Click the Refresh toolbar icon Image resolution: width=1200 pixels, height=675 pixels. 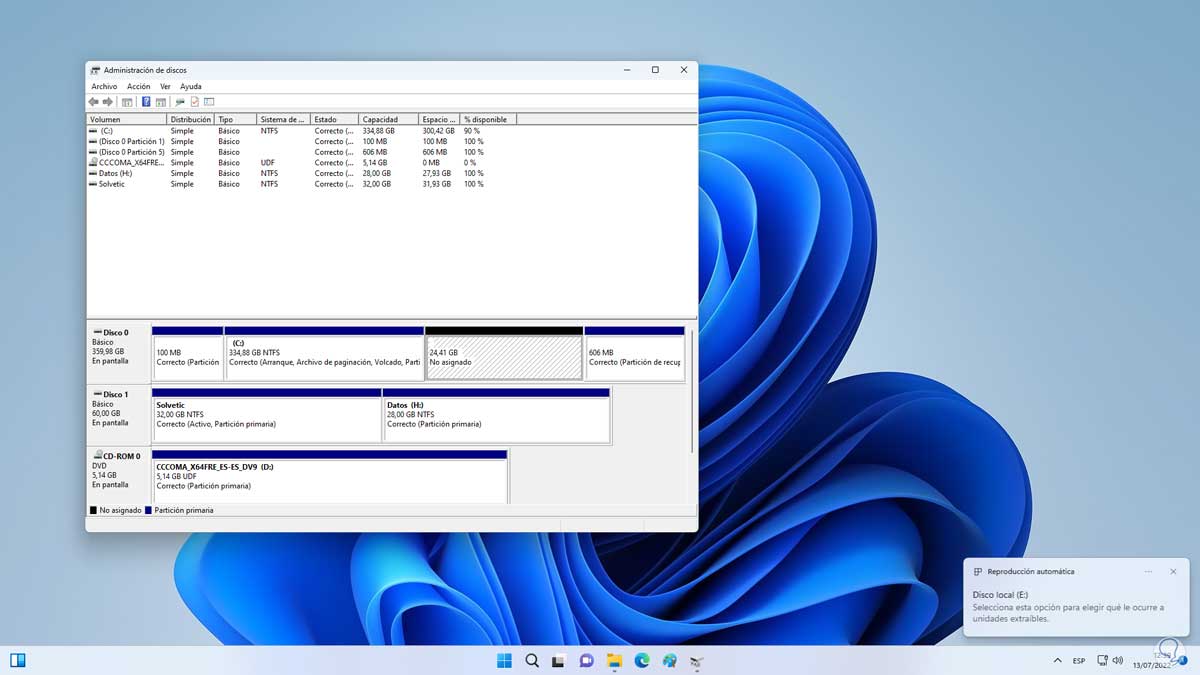[179, 102]
